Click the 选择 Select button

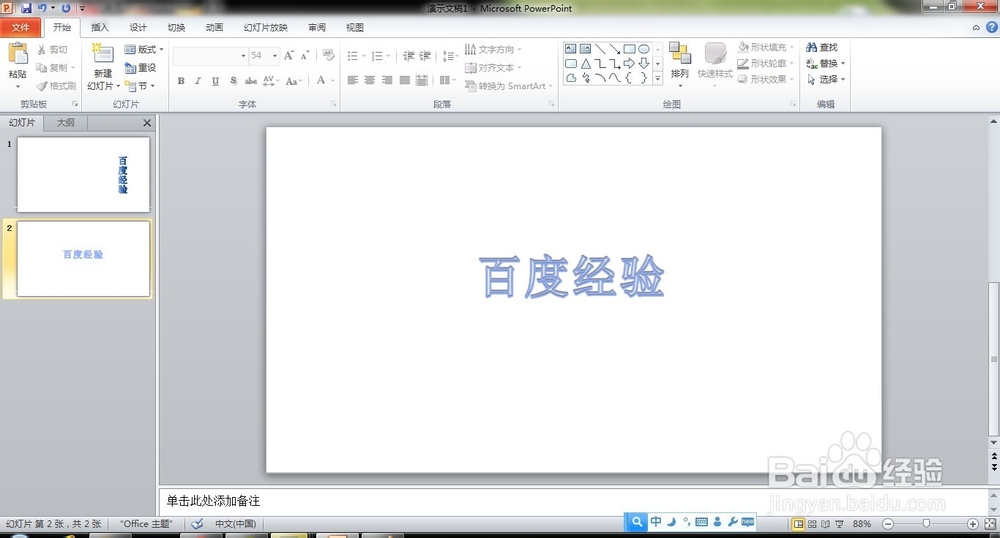[x=825, y=79]
